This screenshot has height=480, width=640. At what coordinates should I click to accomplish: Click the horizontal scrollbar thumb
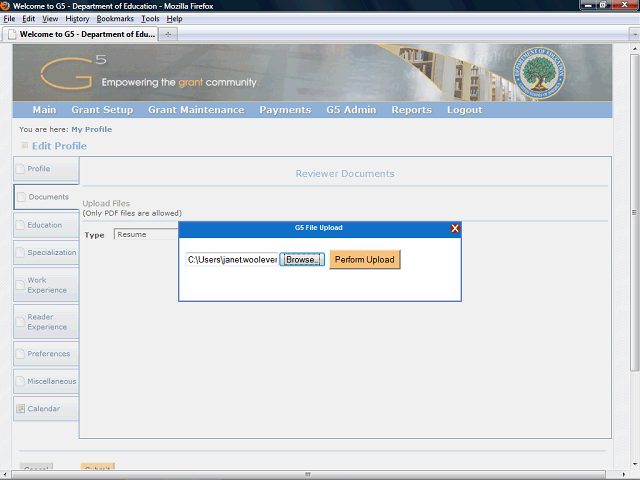click(308, 474)
